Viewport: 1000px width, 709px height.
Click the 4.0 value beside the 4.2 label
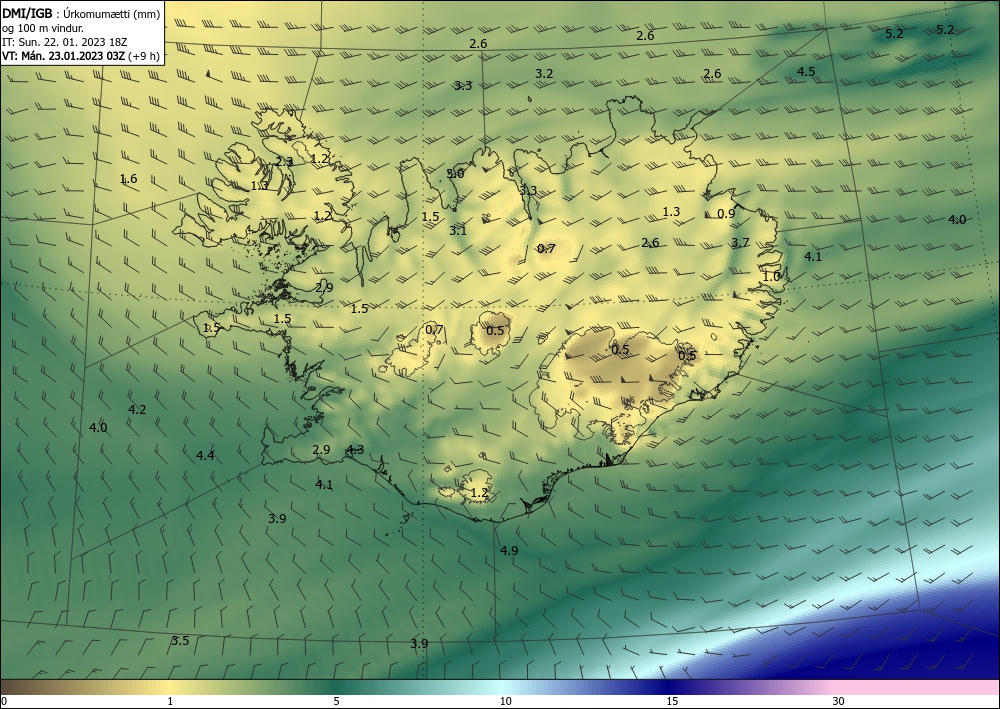click(98, 428)
